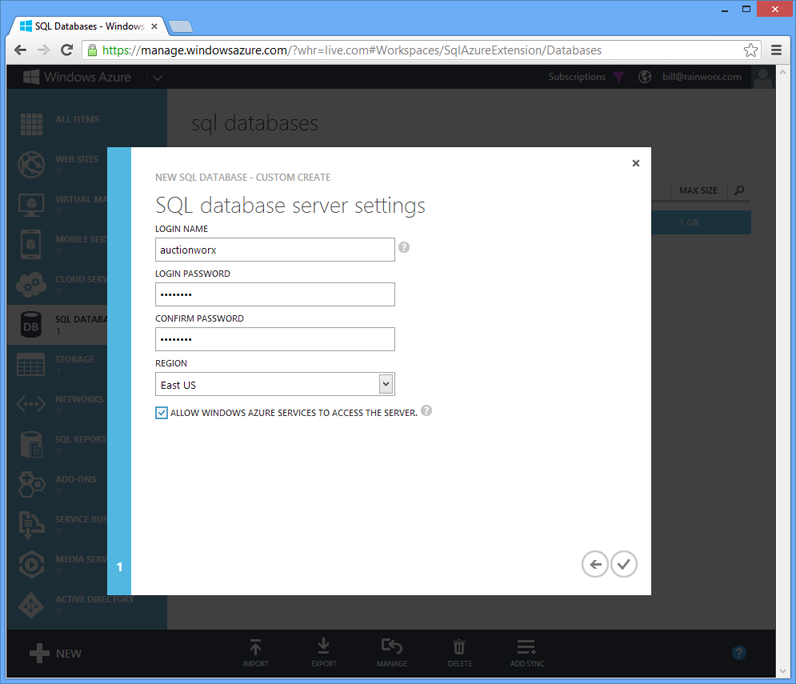The width and height of the screenshot is (796, 684).
Task: Click the WEB SITES sidebar label
Action: pyautogui.click(x=77, y=159)
